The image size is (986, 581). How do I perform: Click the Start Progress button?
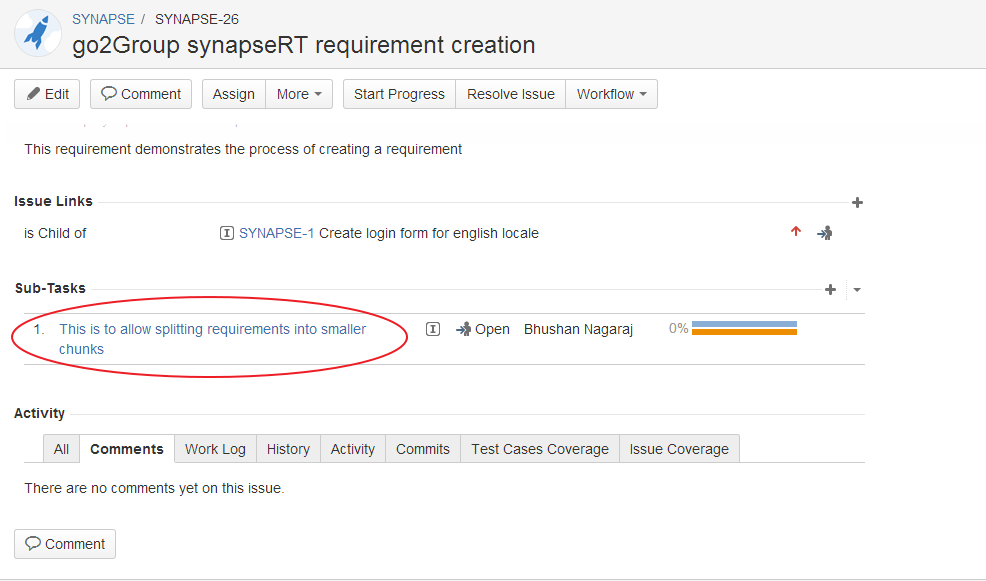coord(399,94)
